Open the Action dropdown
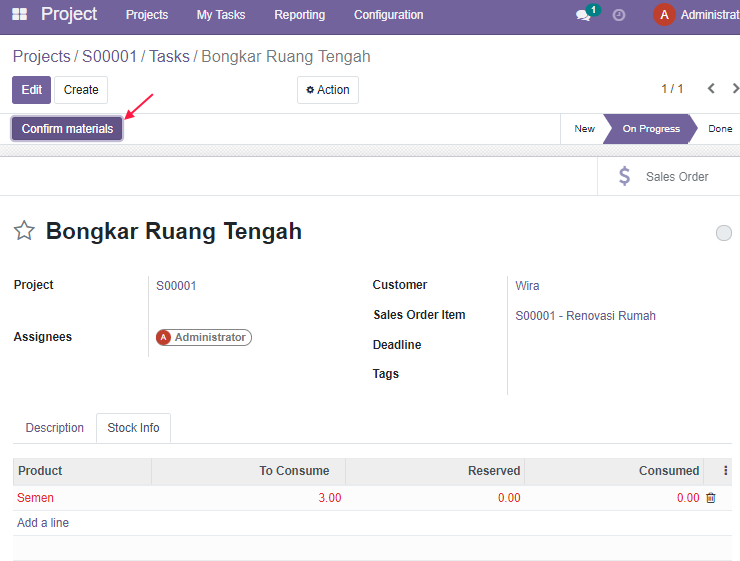 point(328,90)
